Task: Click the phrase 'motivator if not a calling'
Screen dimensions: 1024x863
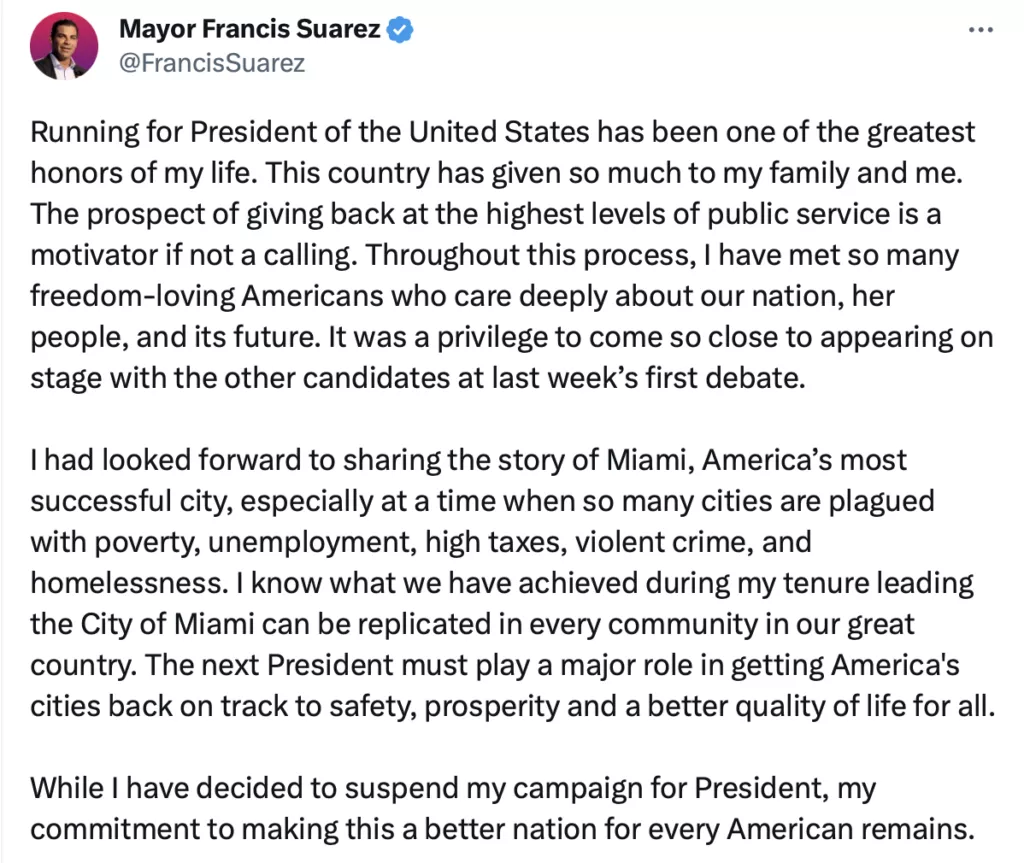Action: [x=193, y=255]
